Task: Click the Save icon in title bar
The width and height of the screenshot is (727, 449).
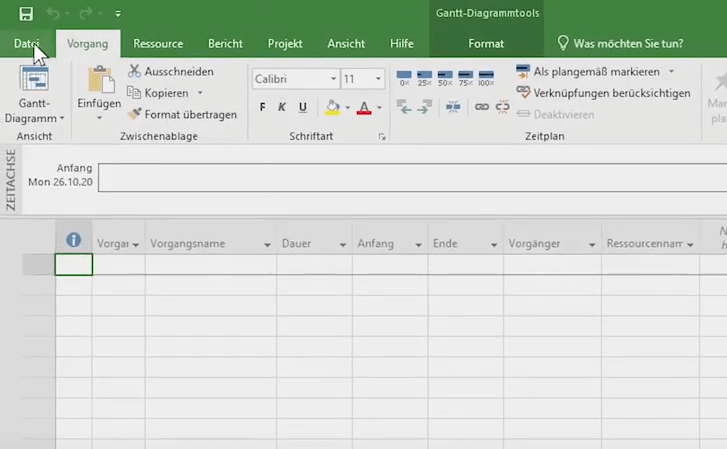Action: pos(26,14)
